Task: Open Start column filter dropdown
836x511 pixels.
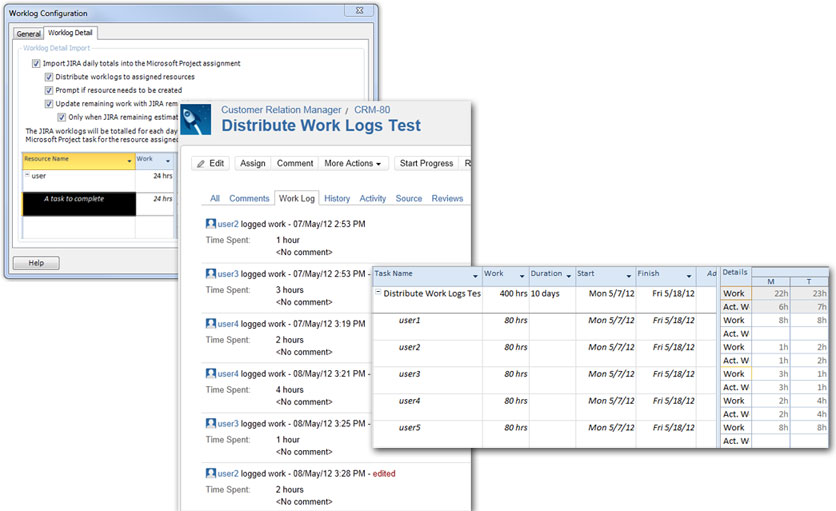Action: click(629, 276)
